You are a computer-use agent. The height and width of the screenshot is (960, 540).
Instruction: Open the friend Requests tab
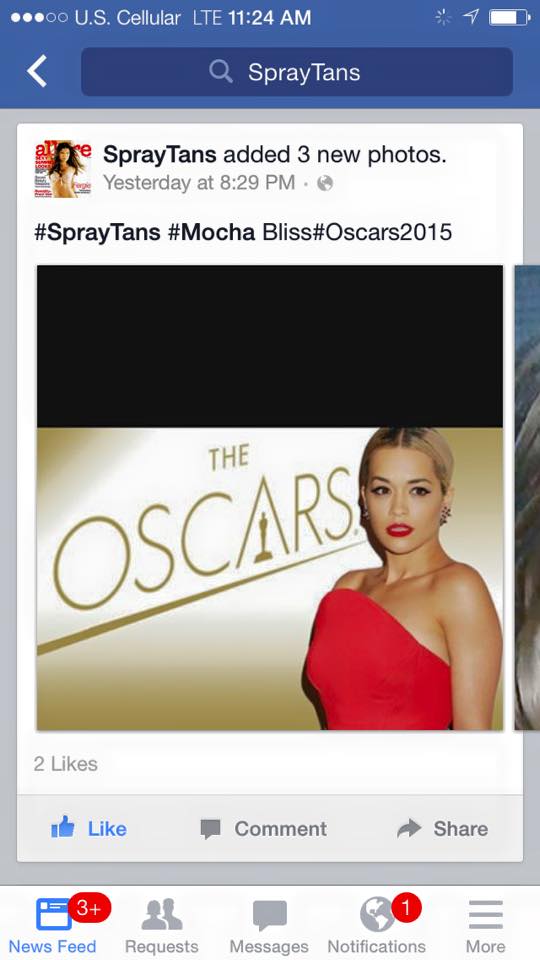click(162, 923)
